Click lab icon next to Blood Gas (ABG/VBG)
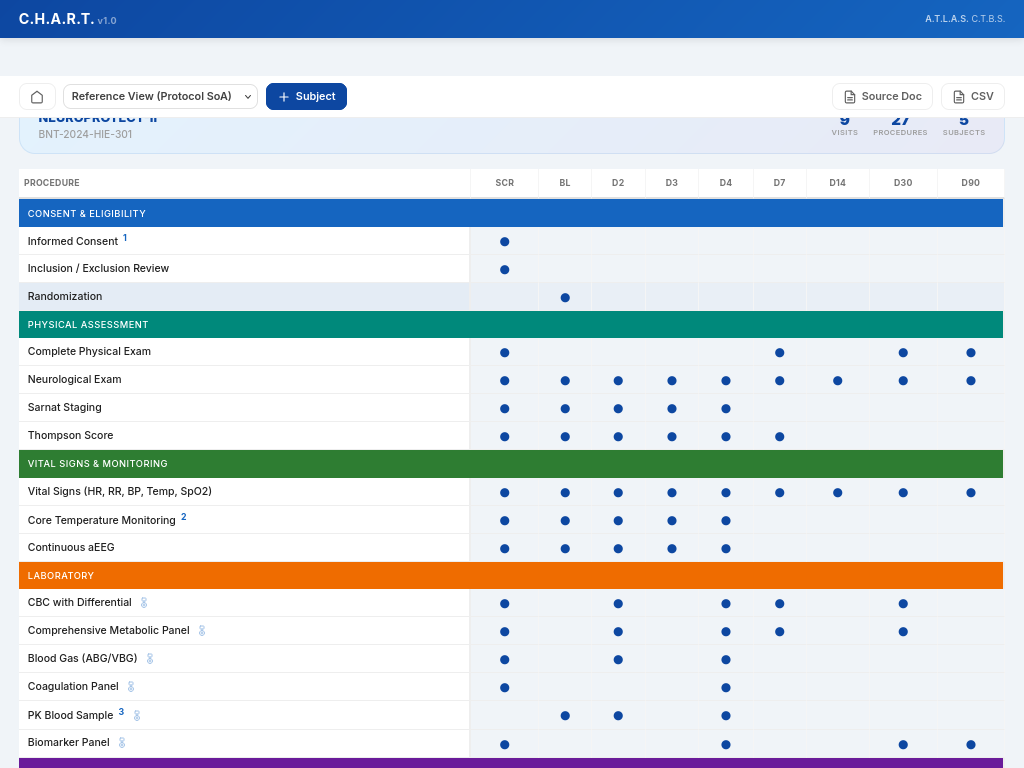 [x=149, y=658]
